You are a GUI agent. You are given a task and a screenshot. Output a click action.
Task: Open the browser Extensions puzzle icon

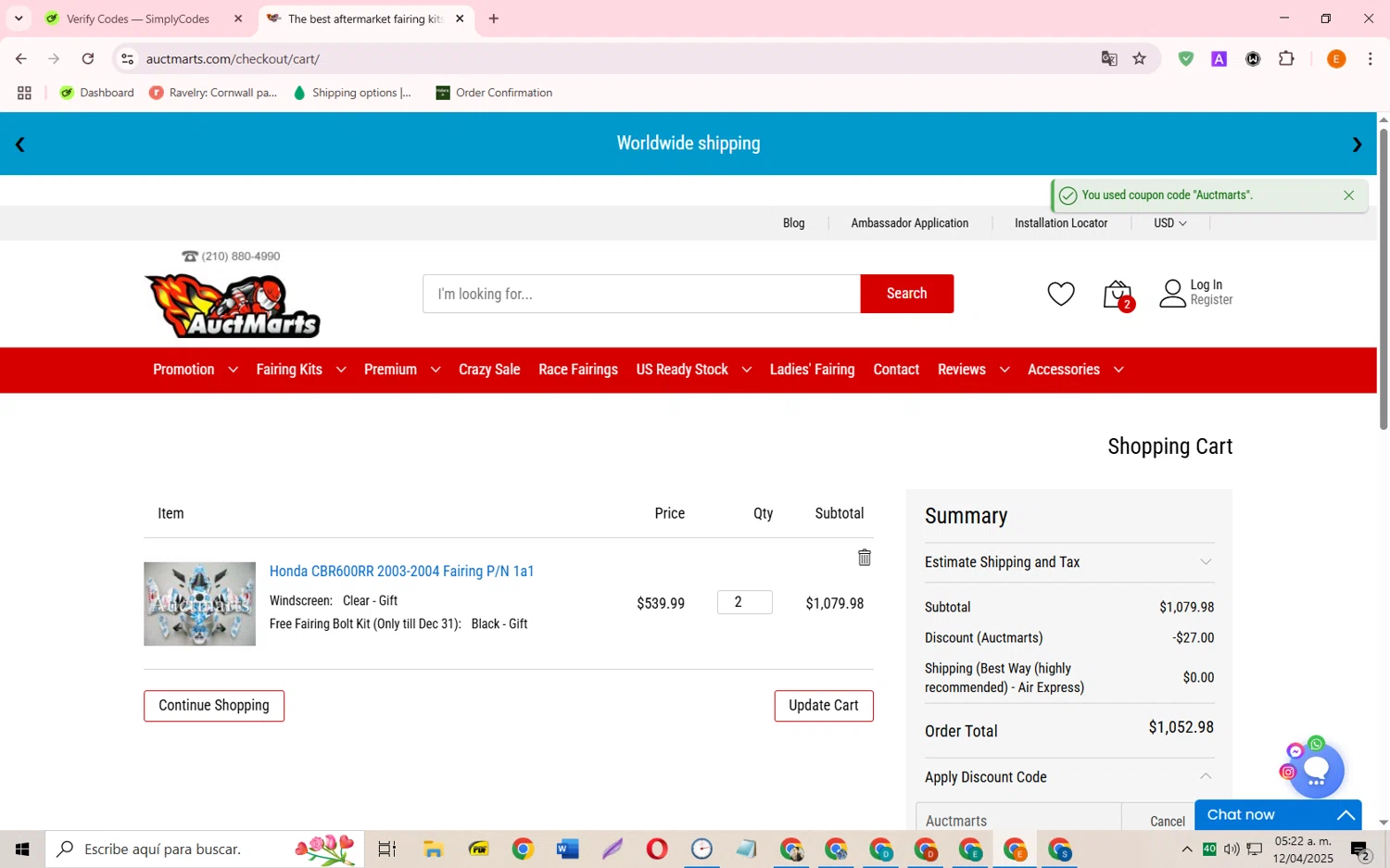click(1286, 59)
